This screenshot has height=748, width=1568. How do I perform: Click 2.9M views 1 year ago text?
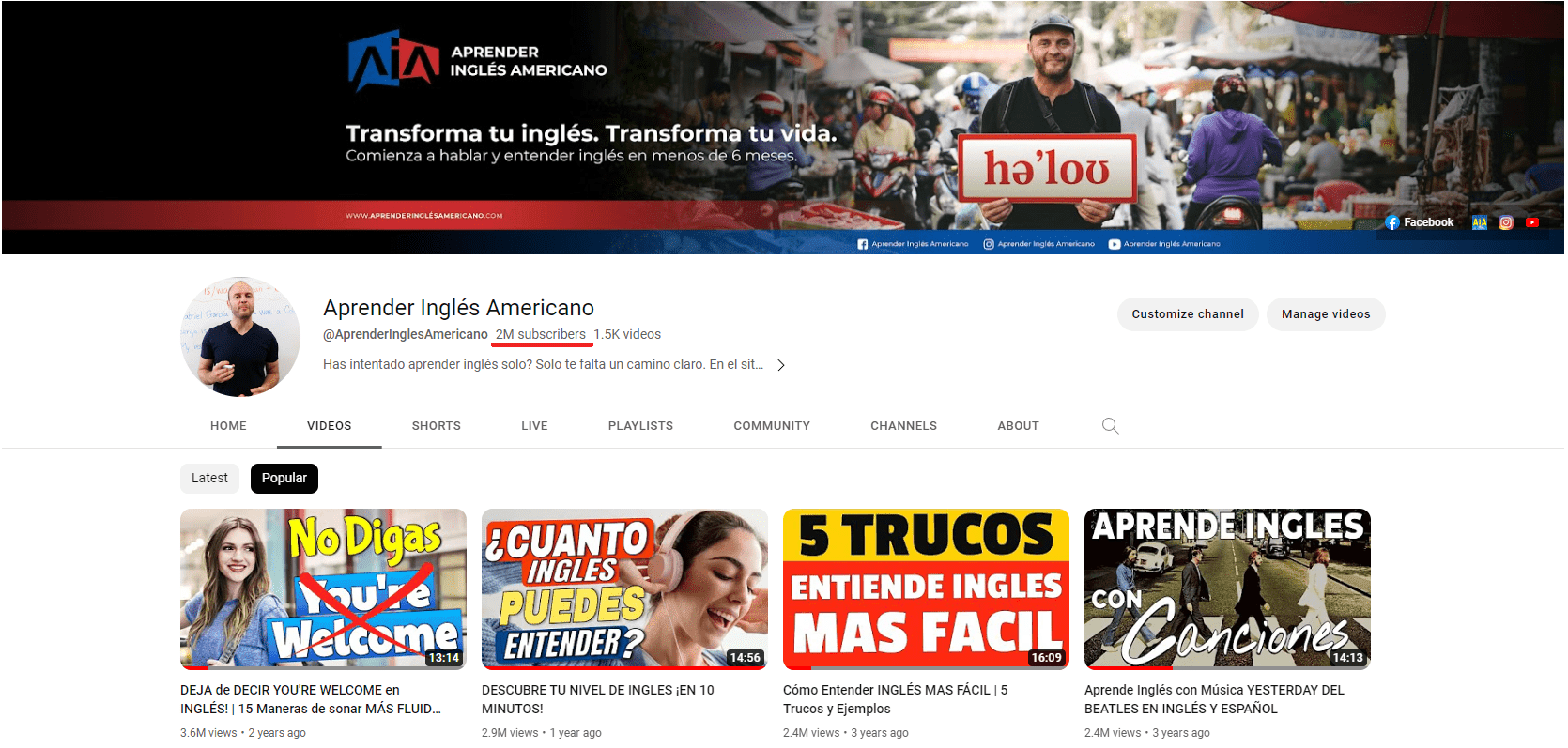coord(542,733)
